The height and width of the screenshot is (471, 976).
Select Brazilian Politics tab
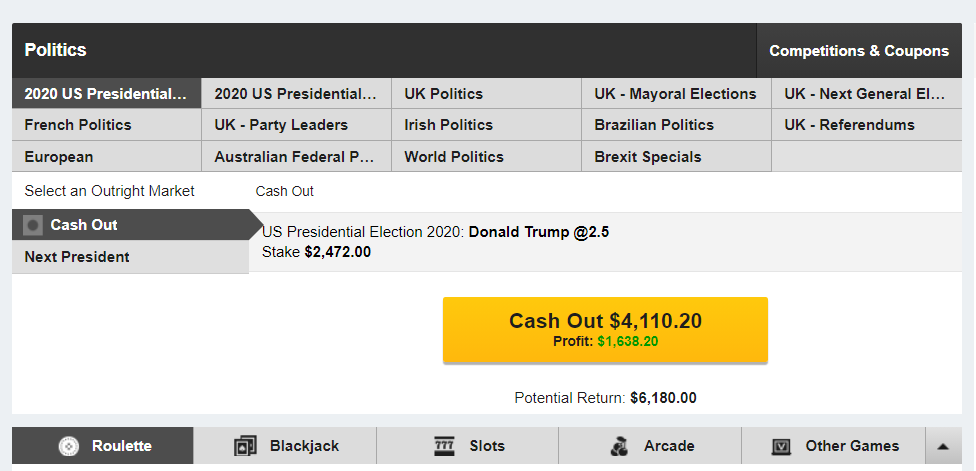coord(654,125)
